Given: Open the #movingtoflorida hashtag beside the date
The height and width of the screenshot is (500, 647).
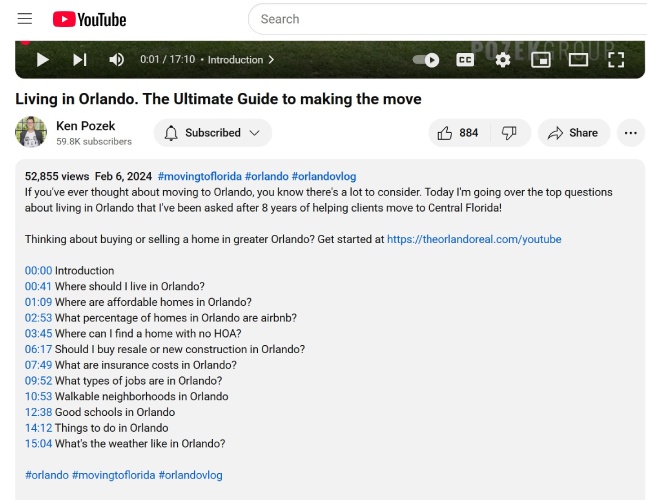Looking at the screenshot, I should click(x=200, y=177).
